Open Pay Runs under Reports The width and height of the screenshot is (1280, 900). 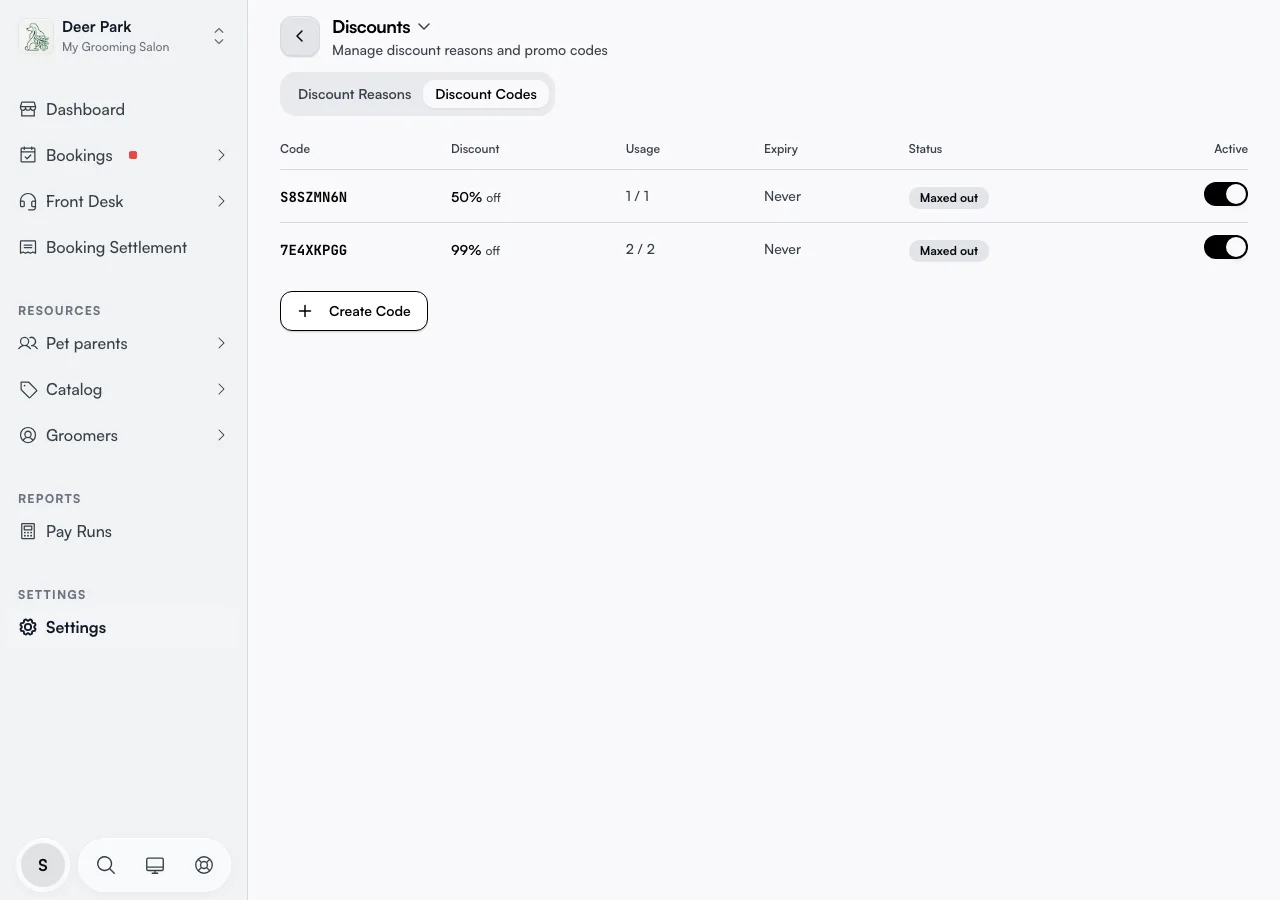tap(124, 531)
